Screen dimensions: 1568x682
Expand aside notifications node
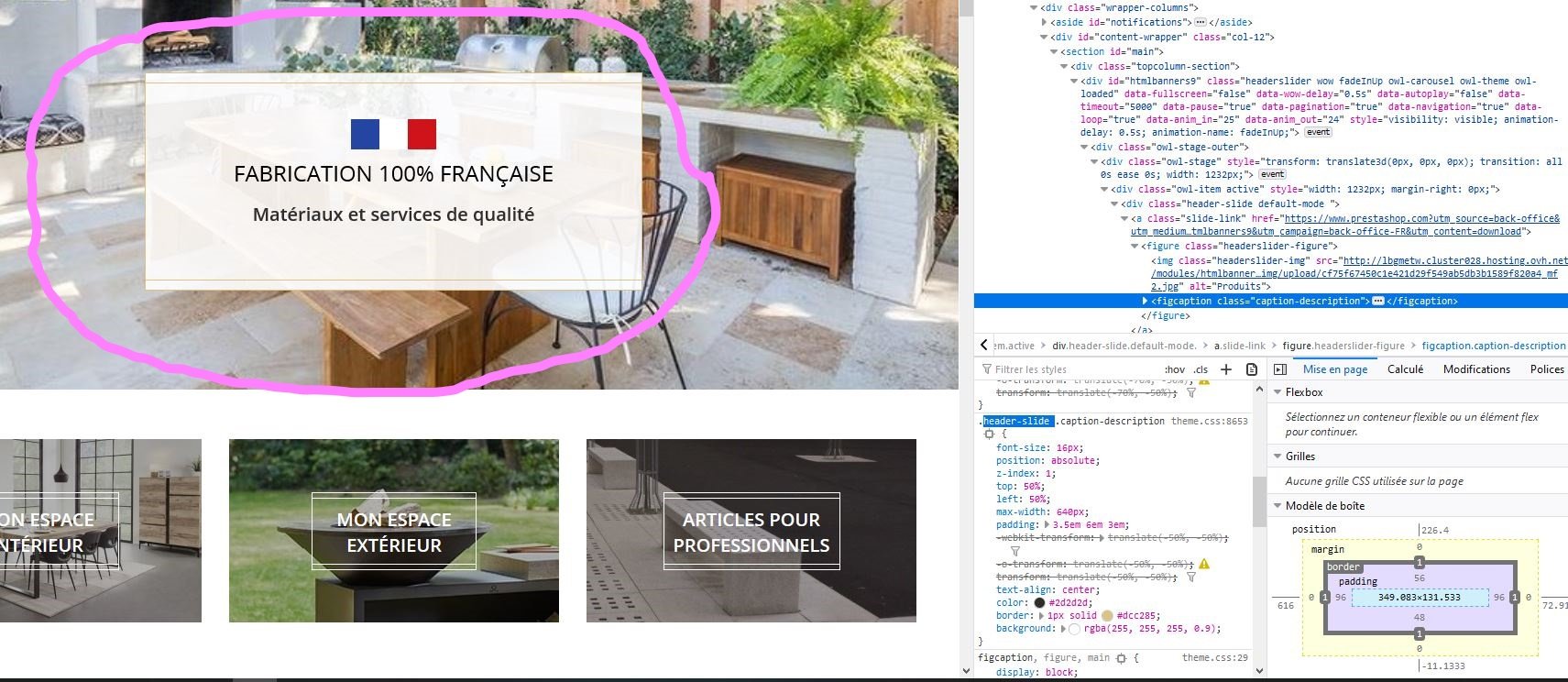(1044, 22)
